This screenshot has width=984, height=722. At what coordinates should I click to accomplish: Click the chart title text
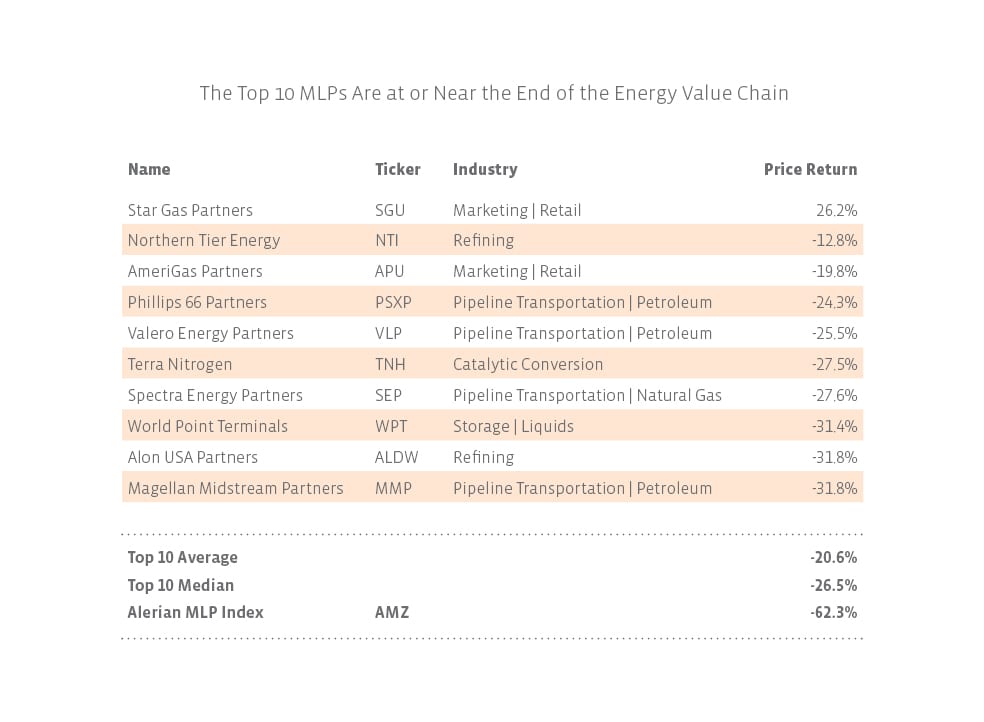494,94
